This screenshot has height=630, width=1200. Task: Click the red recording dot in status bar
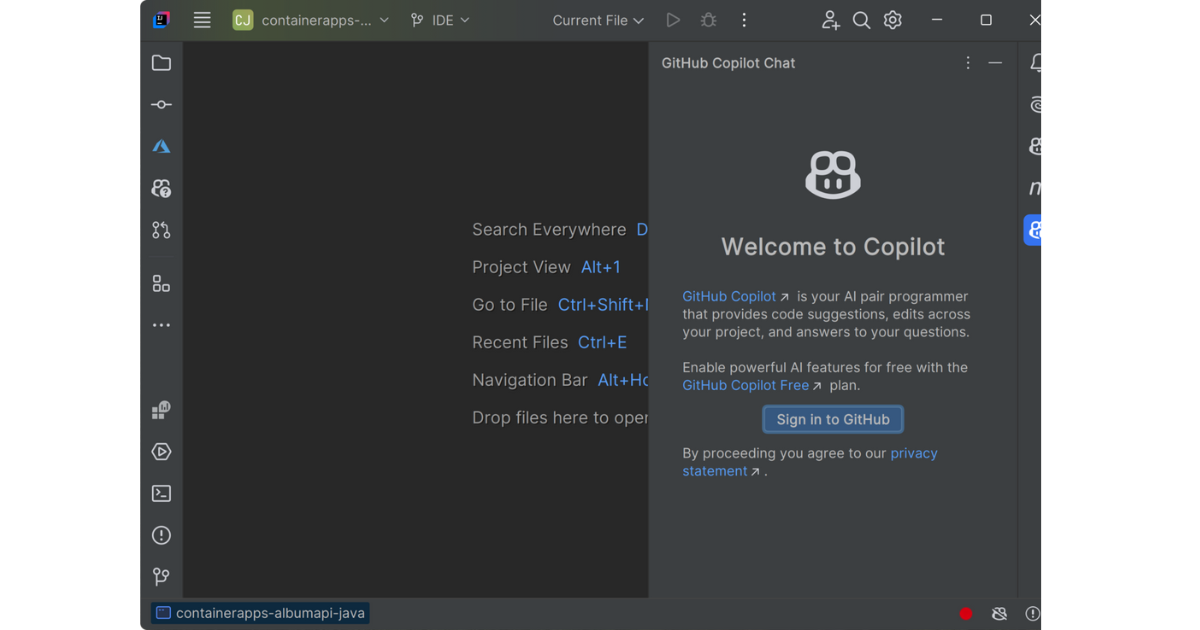(x=966, y=613)
